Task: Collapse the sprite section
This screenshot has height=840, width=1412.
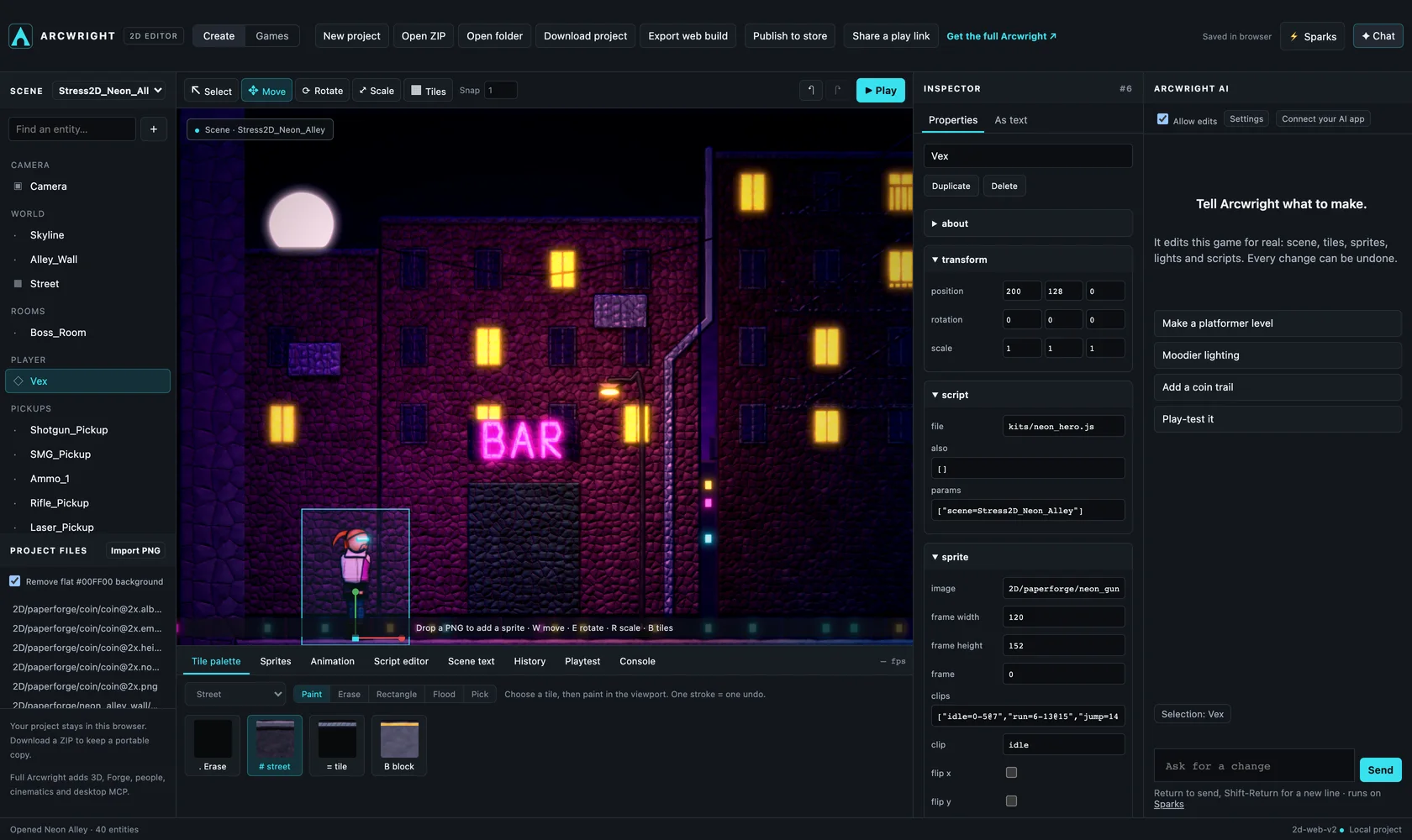Action: point(1028,557)
